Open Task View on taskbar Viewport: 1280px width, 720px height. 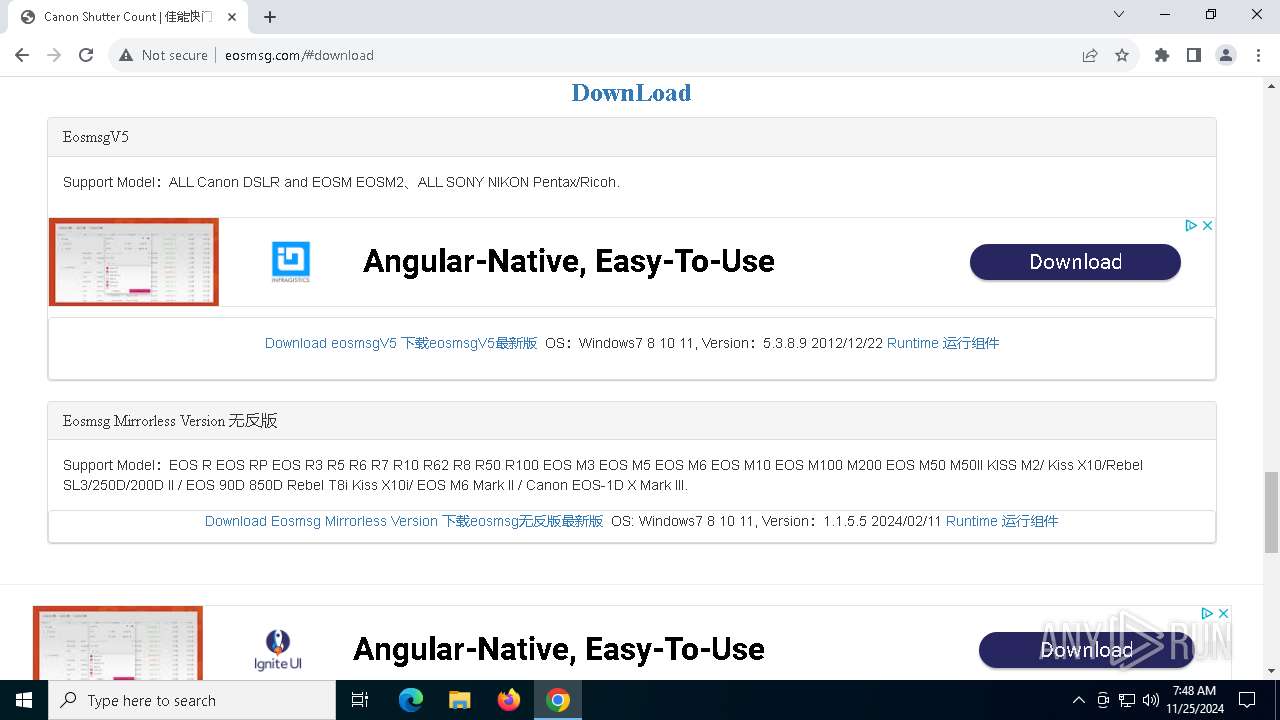[360, 700]
